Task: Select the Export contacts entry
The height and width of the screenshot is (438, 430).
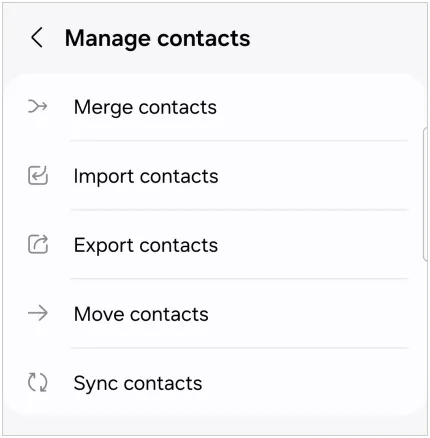Action: pos(215,245)
